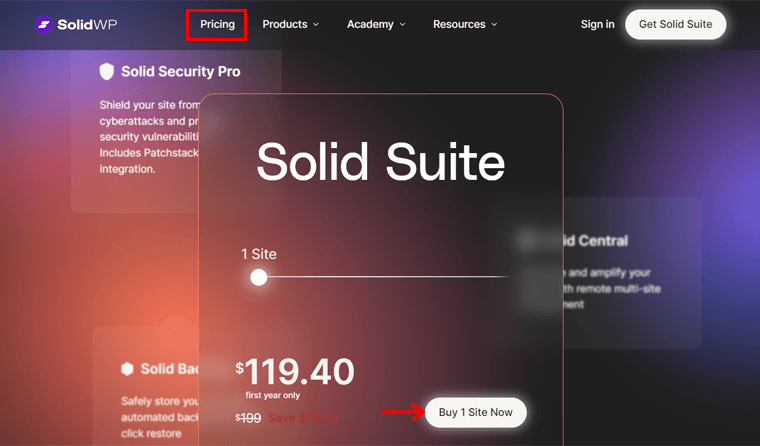760x446 pixels.
Task: Click the site count slider handle
Action: (x=259, y=277)
